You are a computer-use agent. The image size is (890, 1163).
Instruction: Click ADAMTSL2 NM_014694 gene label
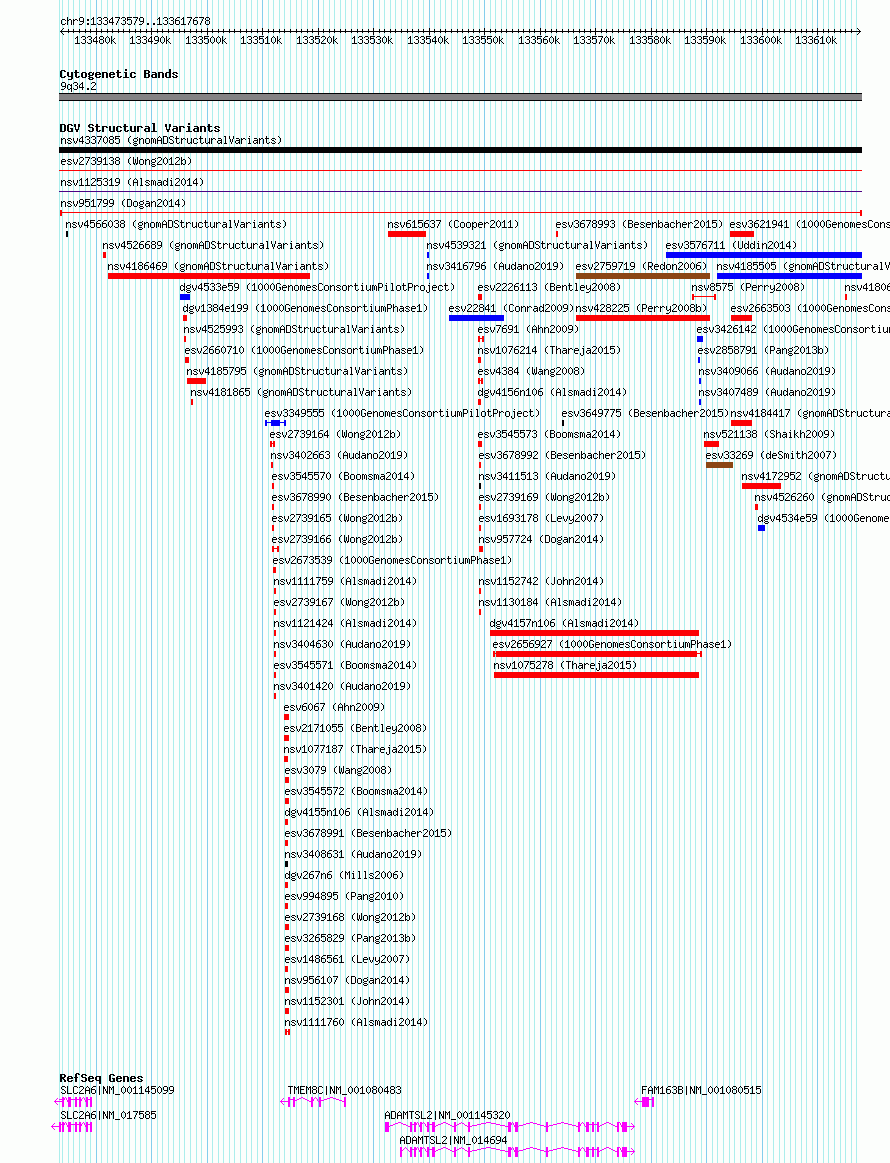coord(453,1141)
